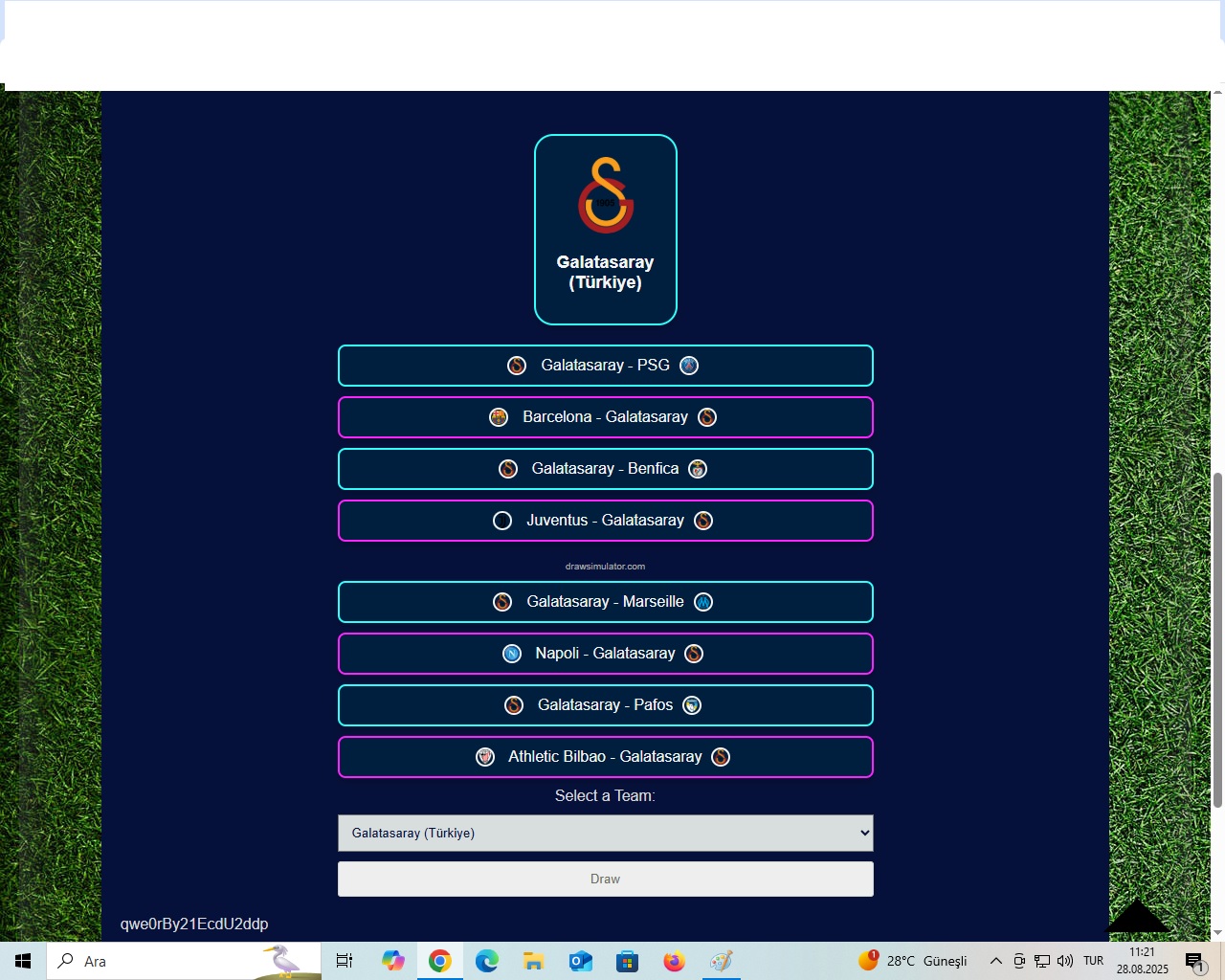This screenshot has width=1225, height=980.
Task: Show hidden system tray icons
Action: [996, 961]
